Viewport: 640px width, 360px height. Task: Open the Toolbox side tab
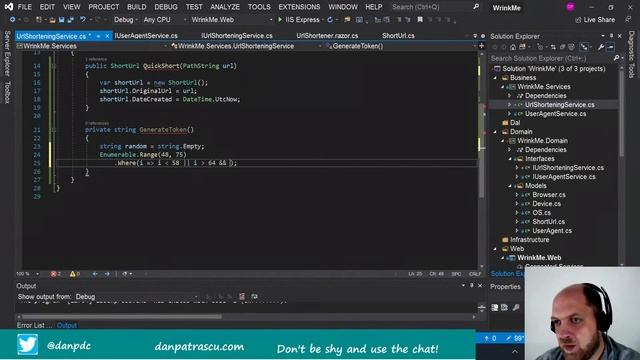[x=7, y=92]
